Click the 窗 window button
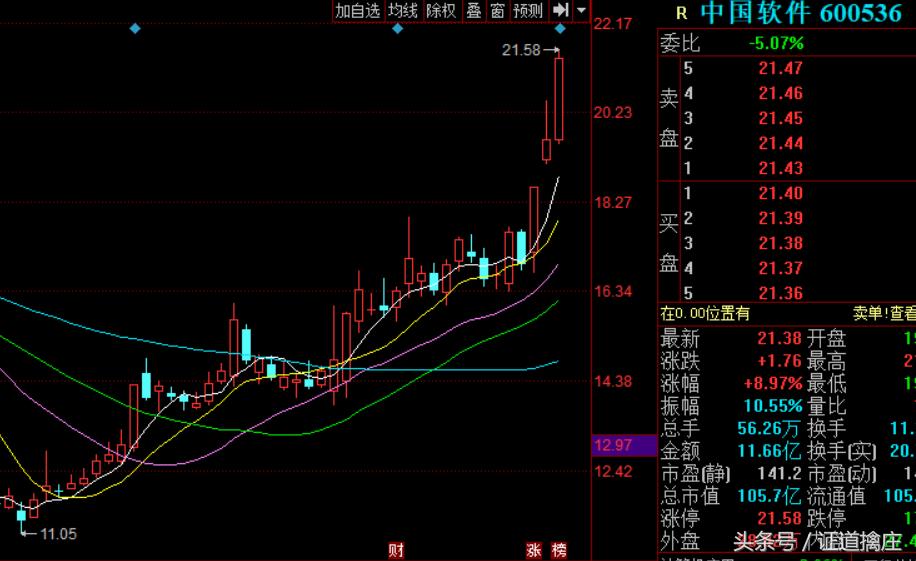Viewport: 916px width, 561px height. click(497, 11)
